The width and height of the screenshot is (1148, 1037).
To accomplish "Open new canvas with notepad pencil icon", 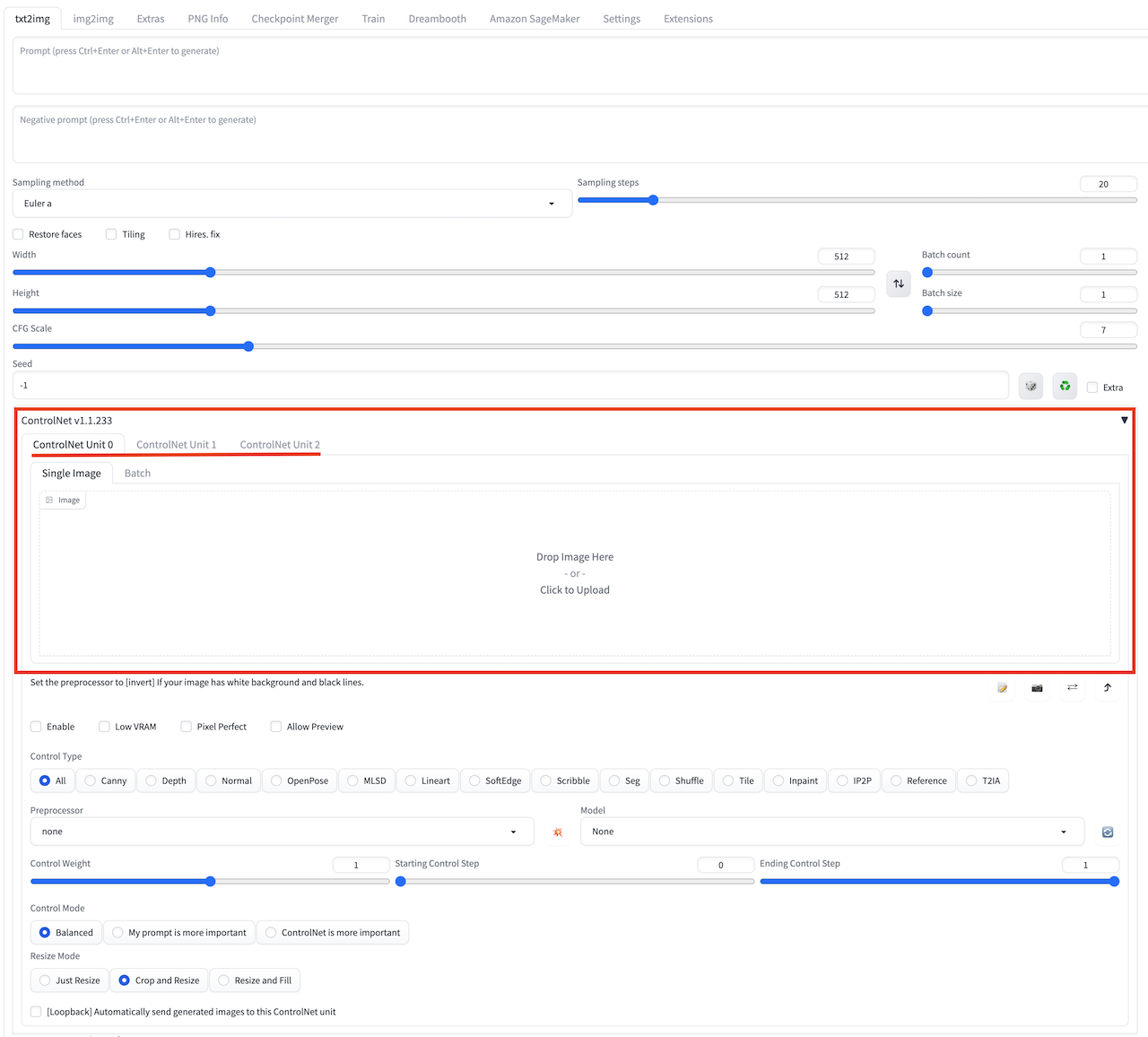I will (x=1002, y=688).
